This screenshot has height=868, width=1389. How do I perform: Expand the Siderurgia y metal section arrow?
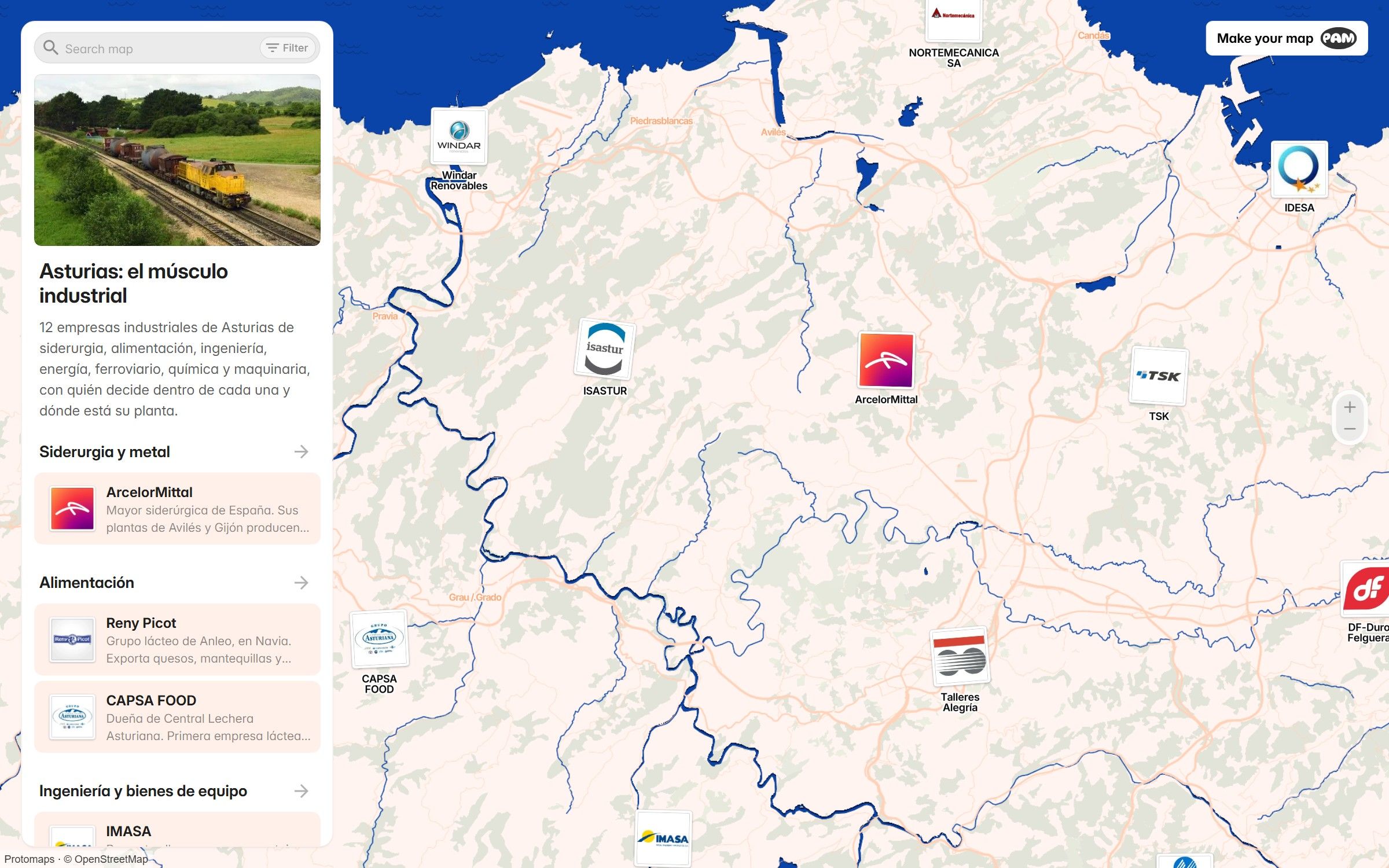pyautogui.click(x=301, y=452)
